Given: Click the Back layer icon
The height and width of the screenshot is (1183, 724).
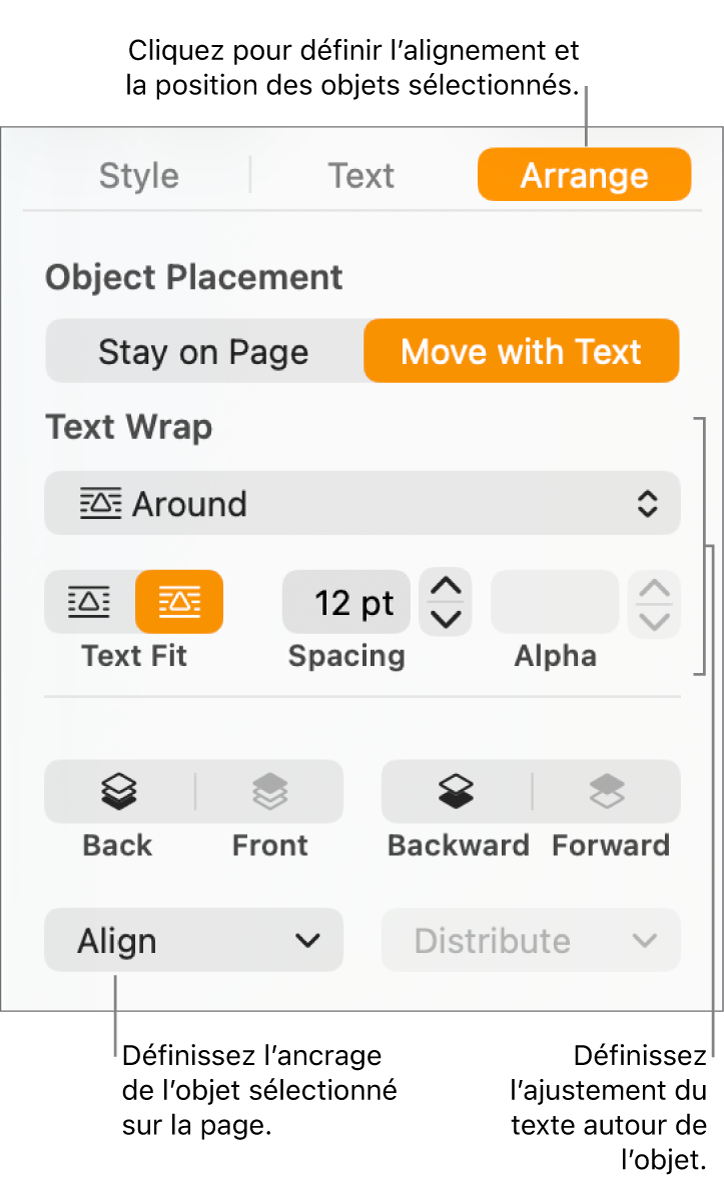Looking at the screenshot, I should [118, 792].
